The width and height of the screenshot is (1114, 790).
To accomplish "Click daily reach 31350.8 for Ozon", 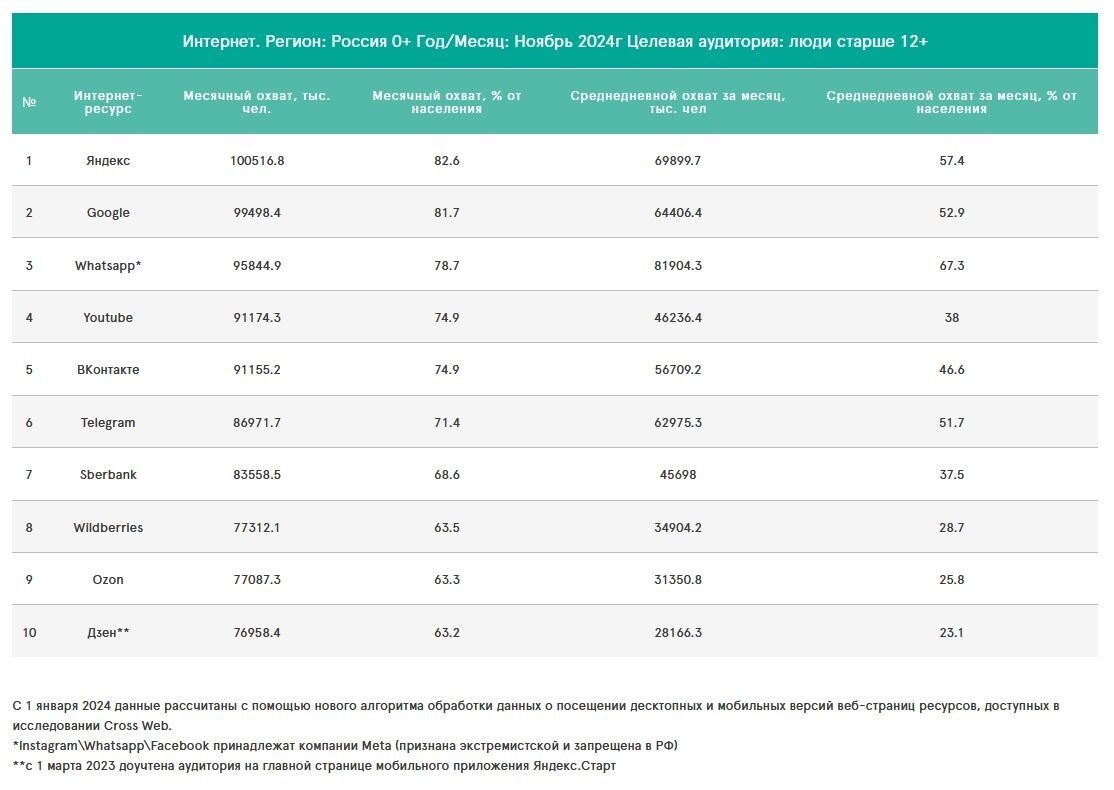I will click(x=678, y=580).
